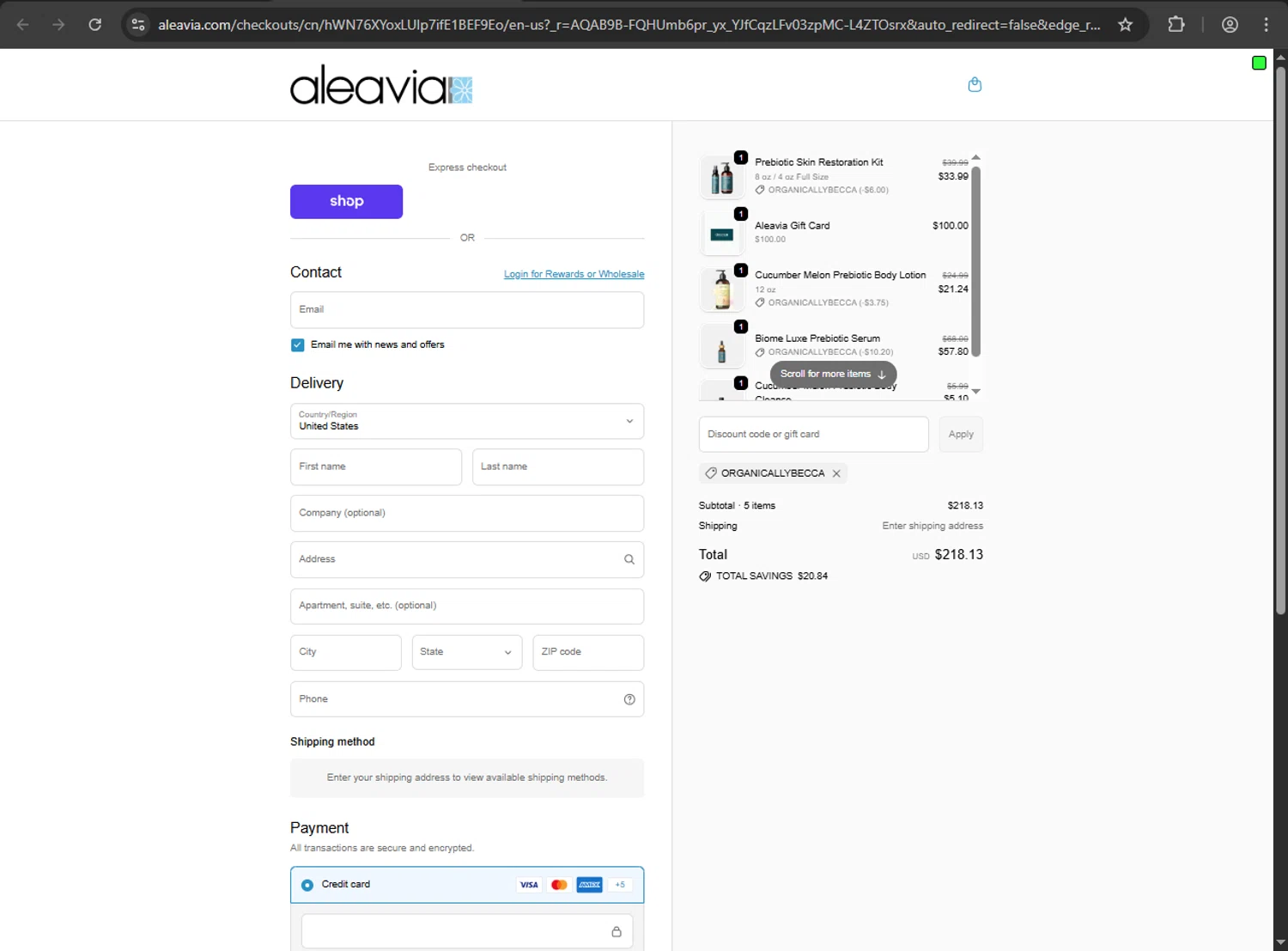This screenshot has height=951, width=1288.
Task: Click the green extension indicator square
Action: click(1259, 63)
